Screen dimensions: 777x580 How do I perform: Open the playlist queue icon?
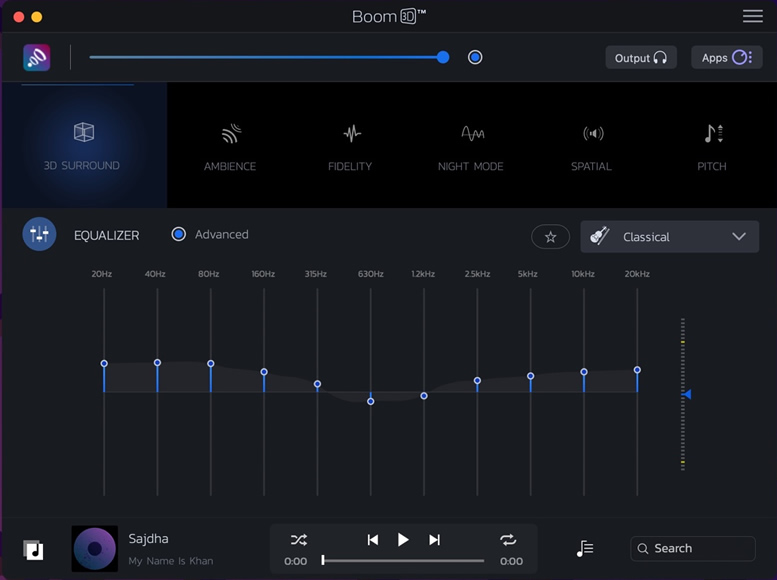click(x=585, y=548)
